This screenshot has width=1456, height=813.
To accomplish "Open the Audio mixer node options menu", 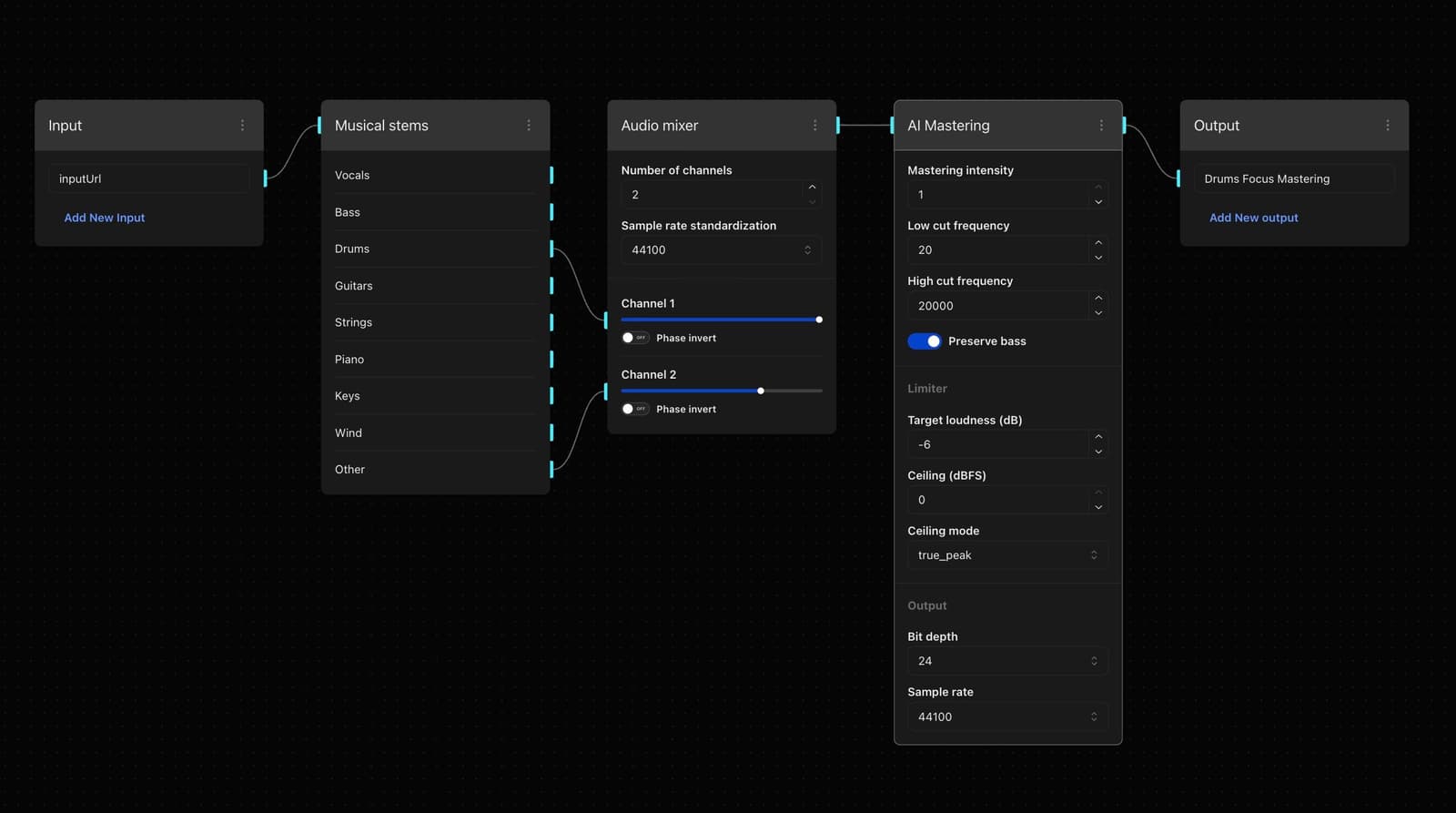I will pos(814,126).
